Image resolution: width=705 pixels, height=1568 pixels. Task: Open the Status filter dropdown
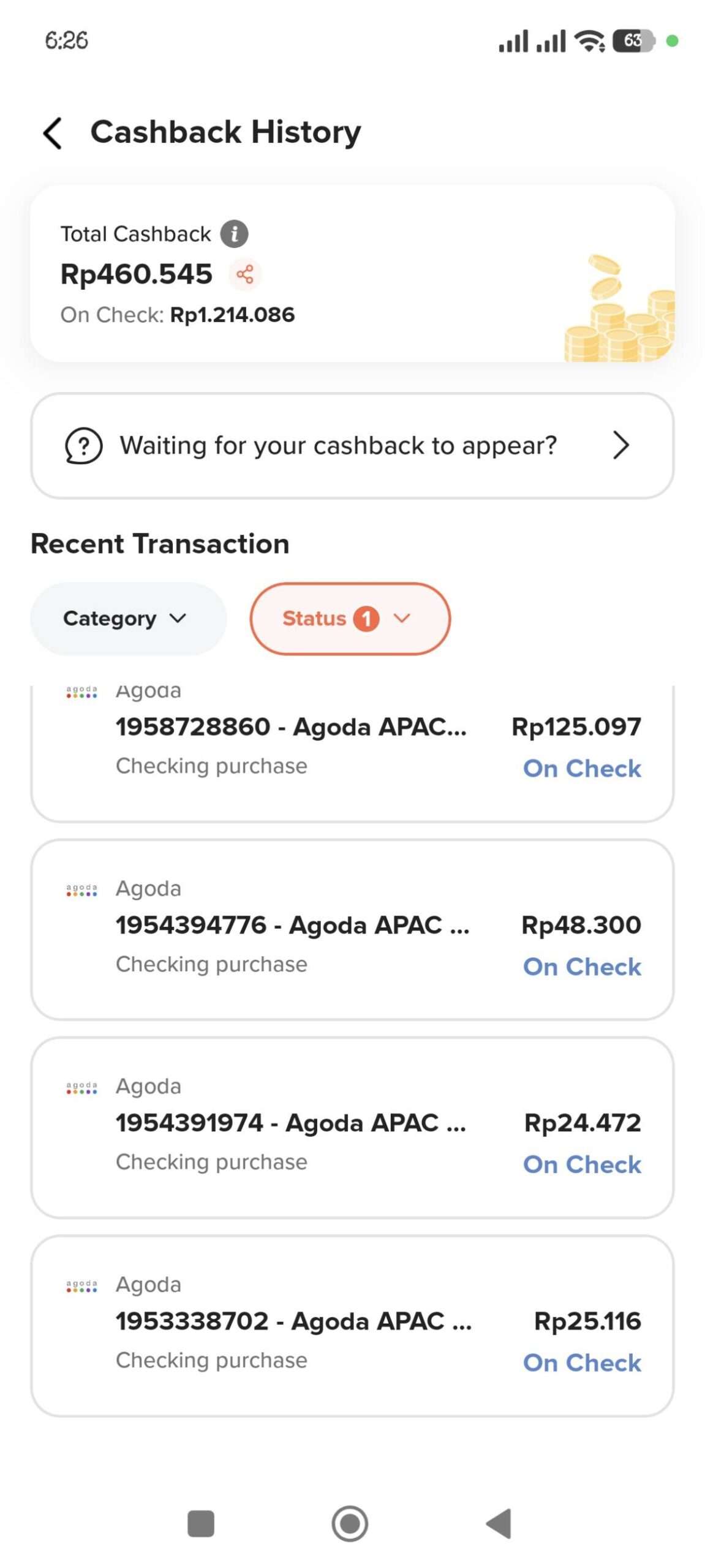pyautogui.click(x=350, y=619)
